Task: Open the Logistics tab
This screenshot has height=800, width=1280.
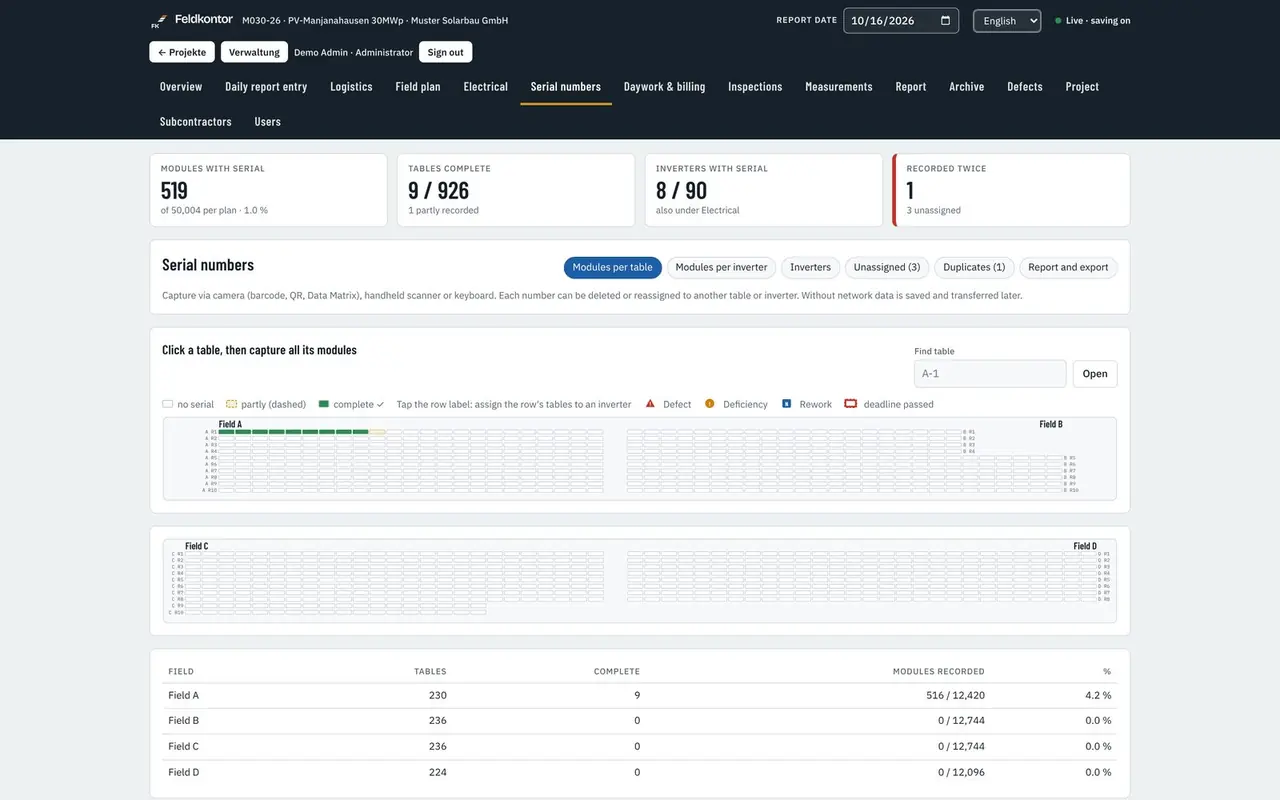Action: [351, 87]
